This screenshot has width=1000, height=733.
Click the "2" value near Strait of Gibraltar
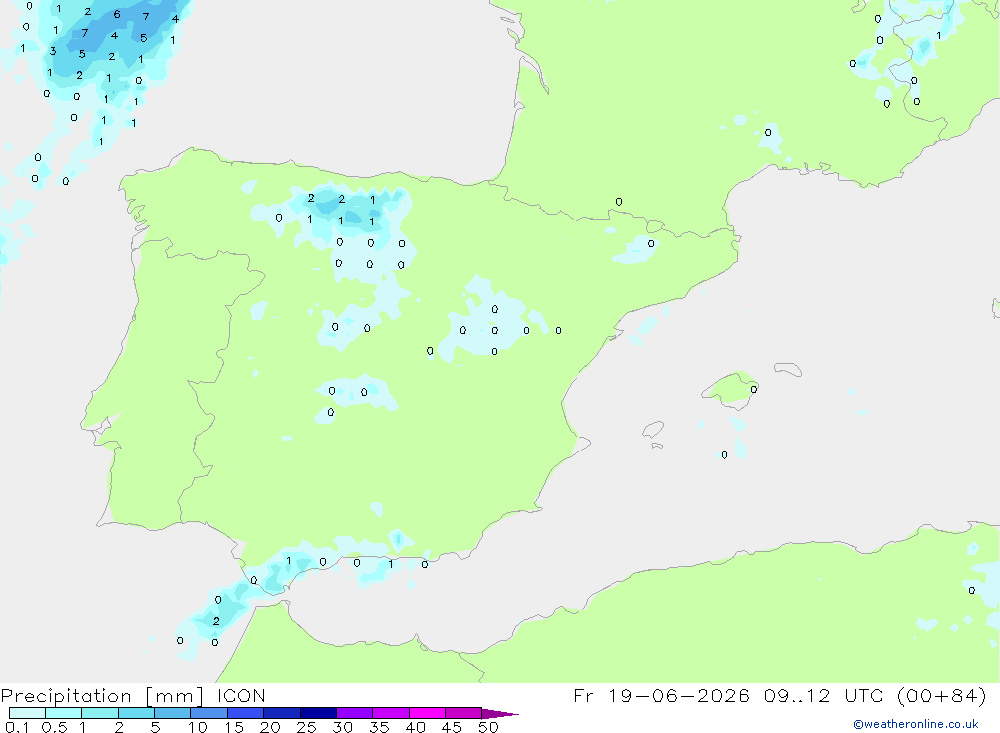pos(216,621)
